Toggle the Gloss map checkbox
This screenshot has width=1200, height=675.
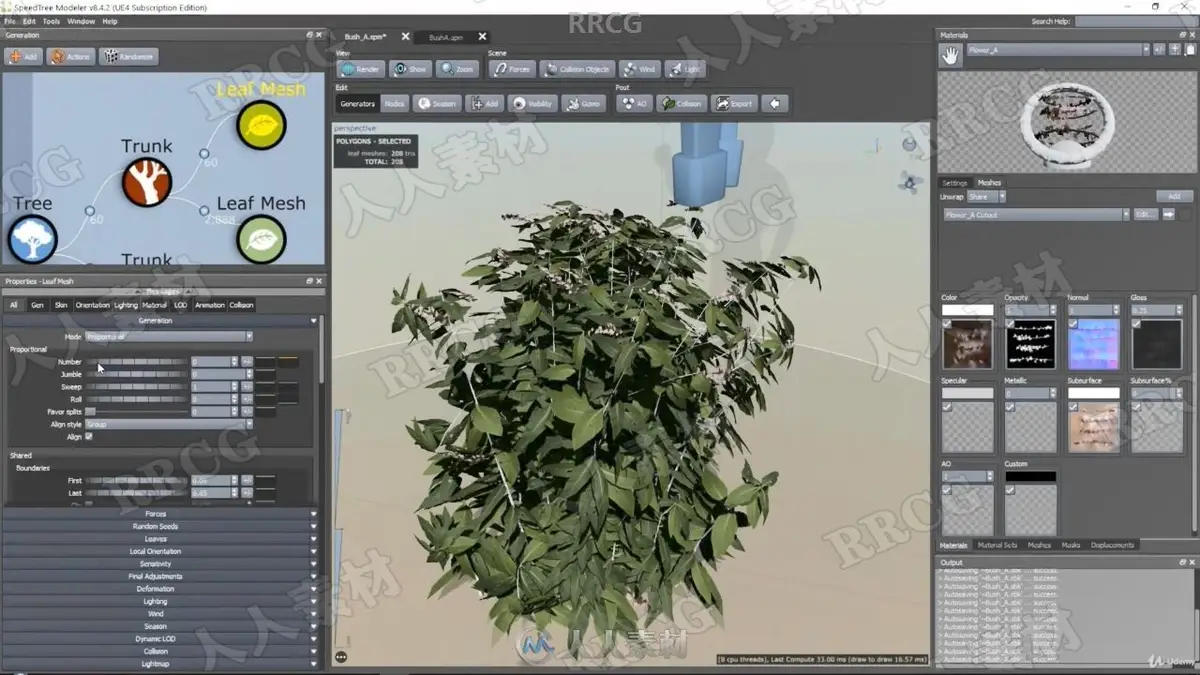1136,324
